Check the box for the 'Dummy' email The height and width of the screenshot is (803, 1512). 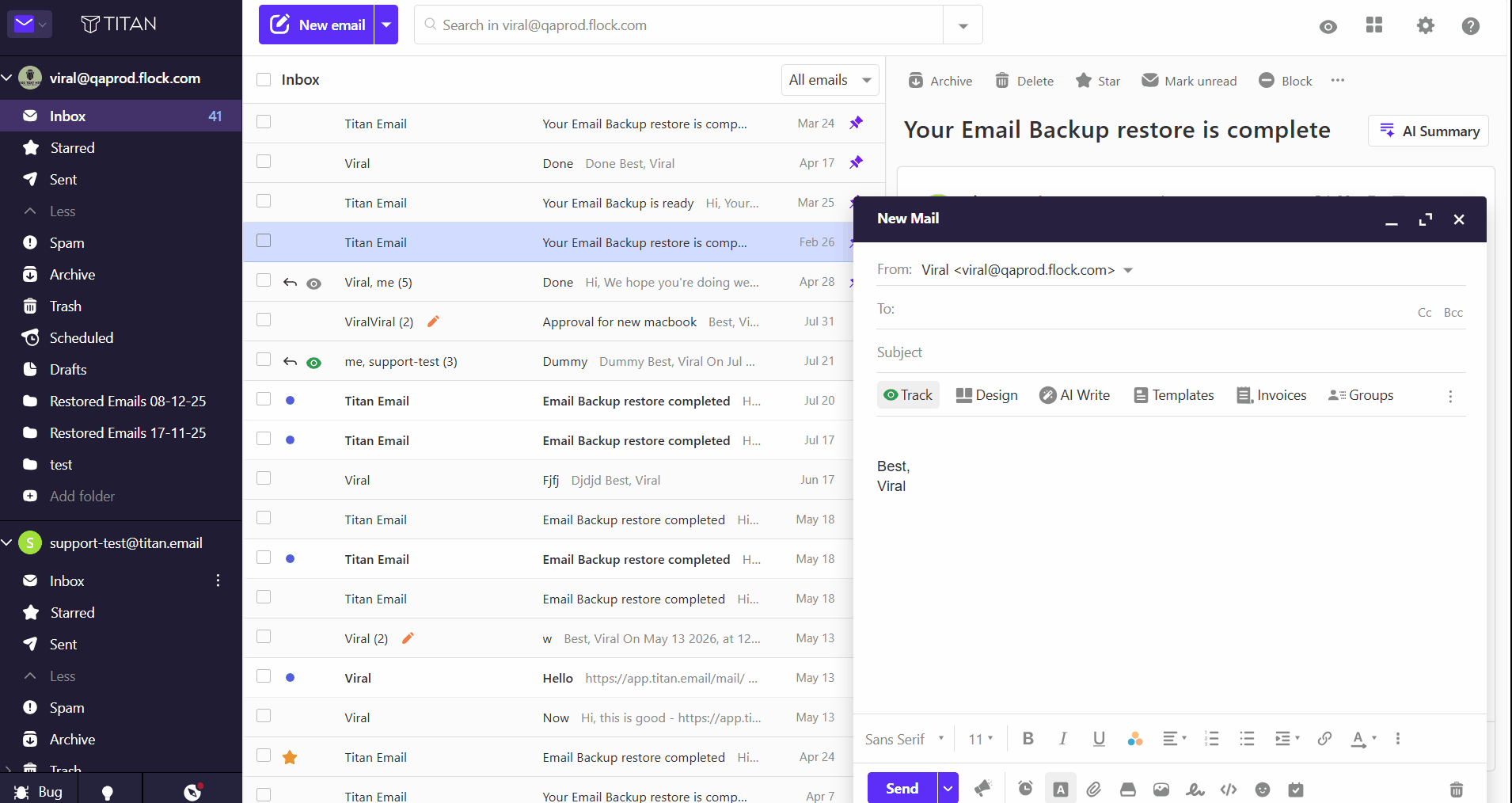click(264, 360)
